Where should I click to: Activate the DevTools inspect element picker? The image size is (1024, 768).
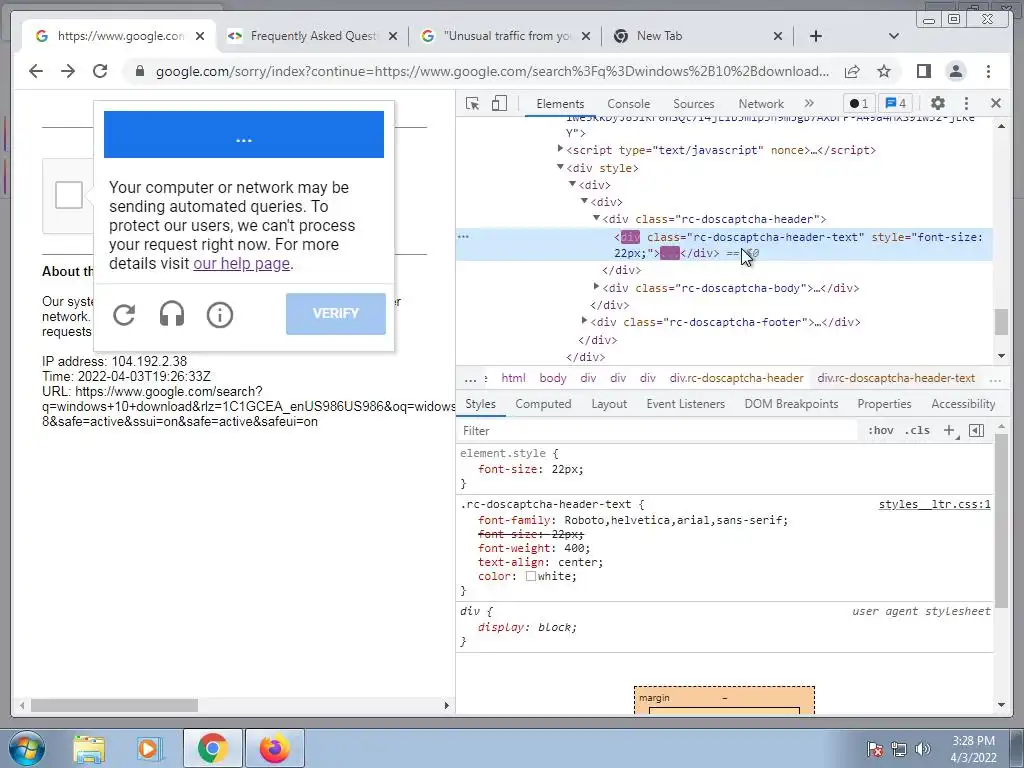coord(473,103)
